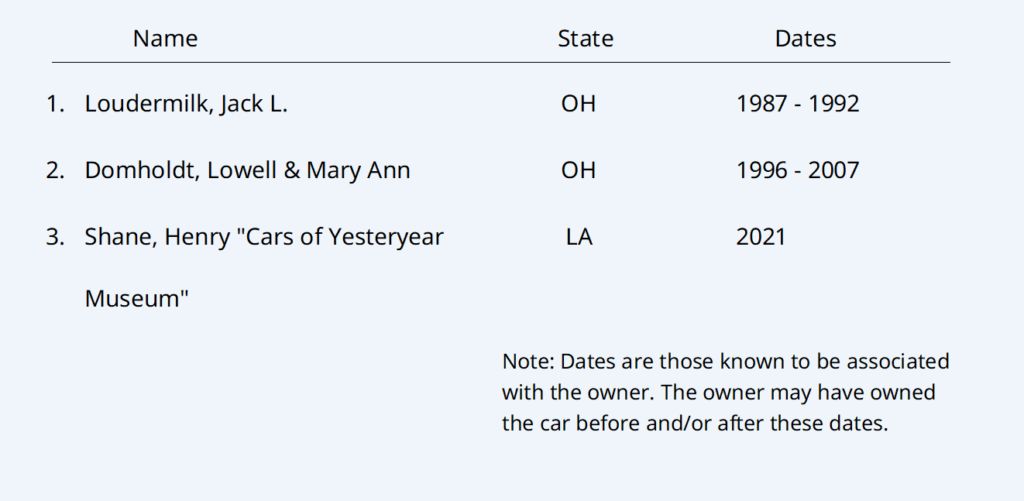Click the OH state for Loudermilk

click(578, 103)
